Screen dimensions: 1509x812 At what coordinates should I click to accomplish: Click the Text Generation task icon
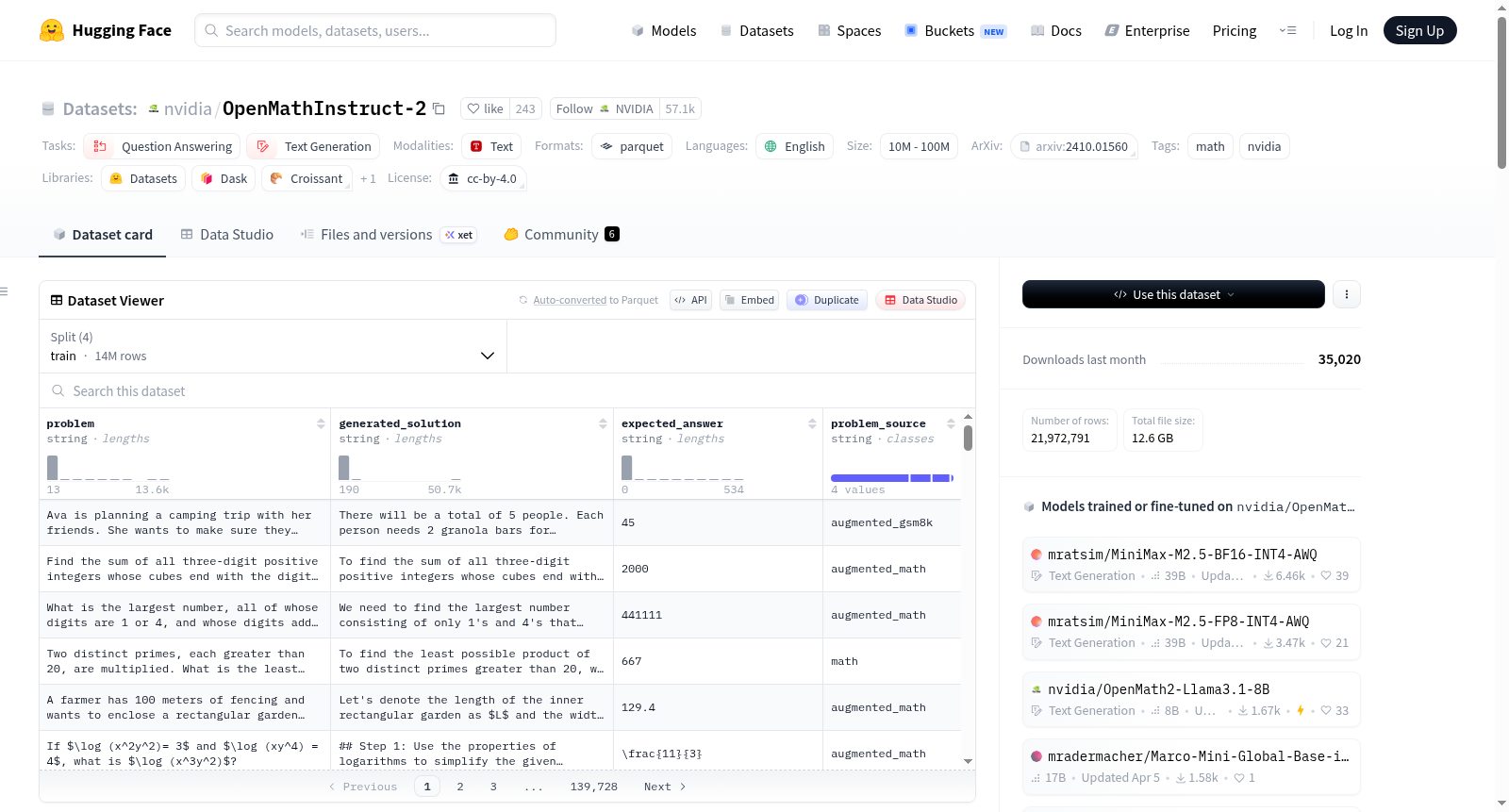click(x=263, y=146)
